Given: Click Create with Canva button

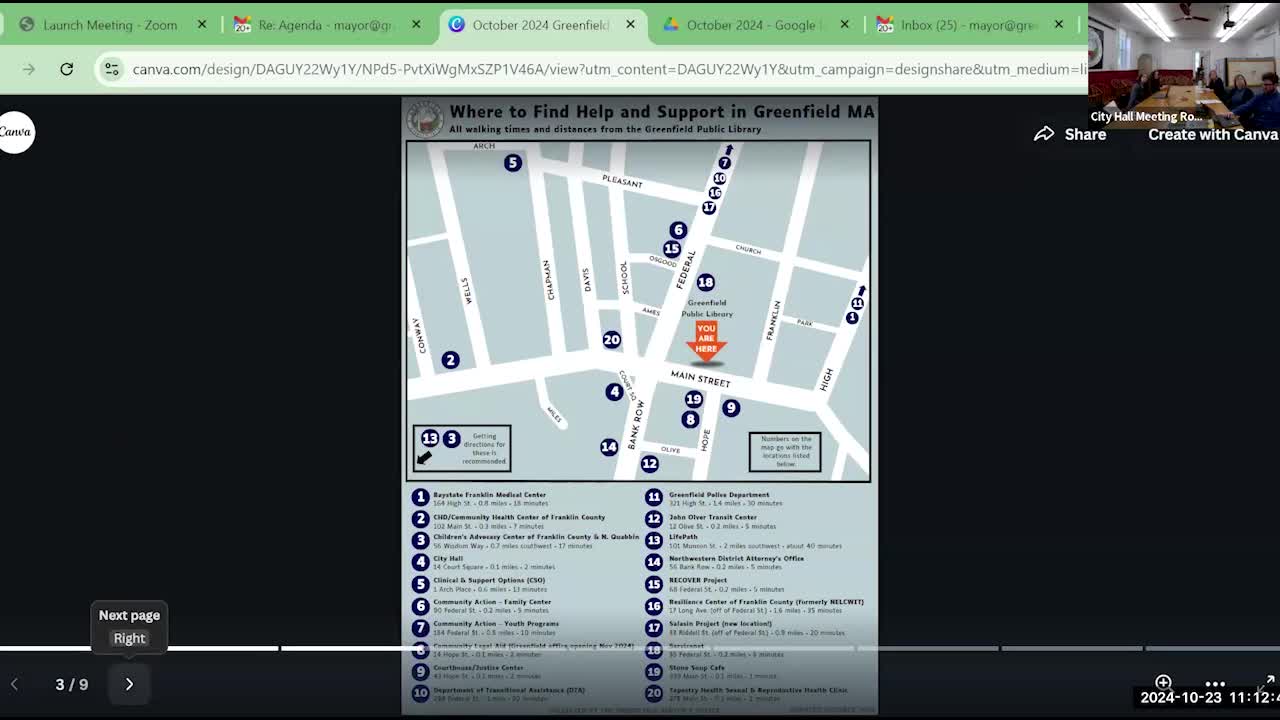Looking at the screenshot, I should tap(1213, 134).
